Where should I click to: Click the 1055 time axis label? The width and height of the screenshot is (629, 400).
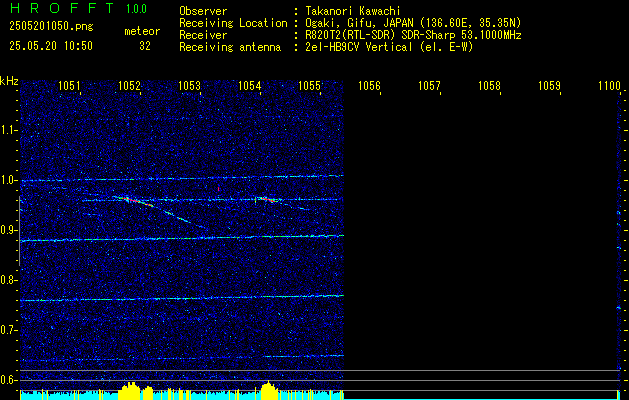[310, 86]
